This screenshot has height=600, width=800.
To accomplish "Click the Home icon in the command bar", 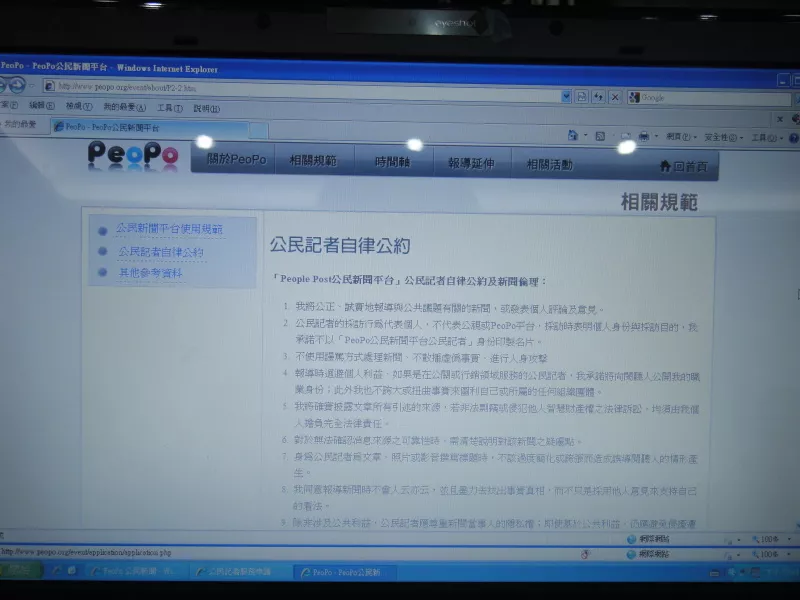I will tap(573, 135).
